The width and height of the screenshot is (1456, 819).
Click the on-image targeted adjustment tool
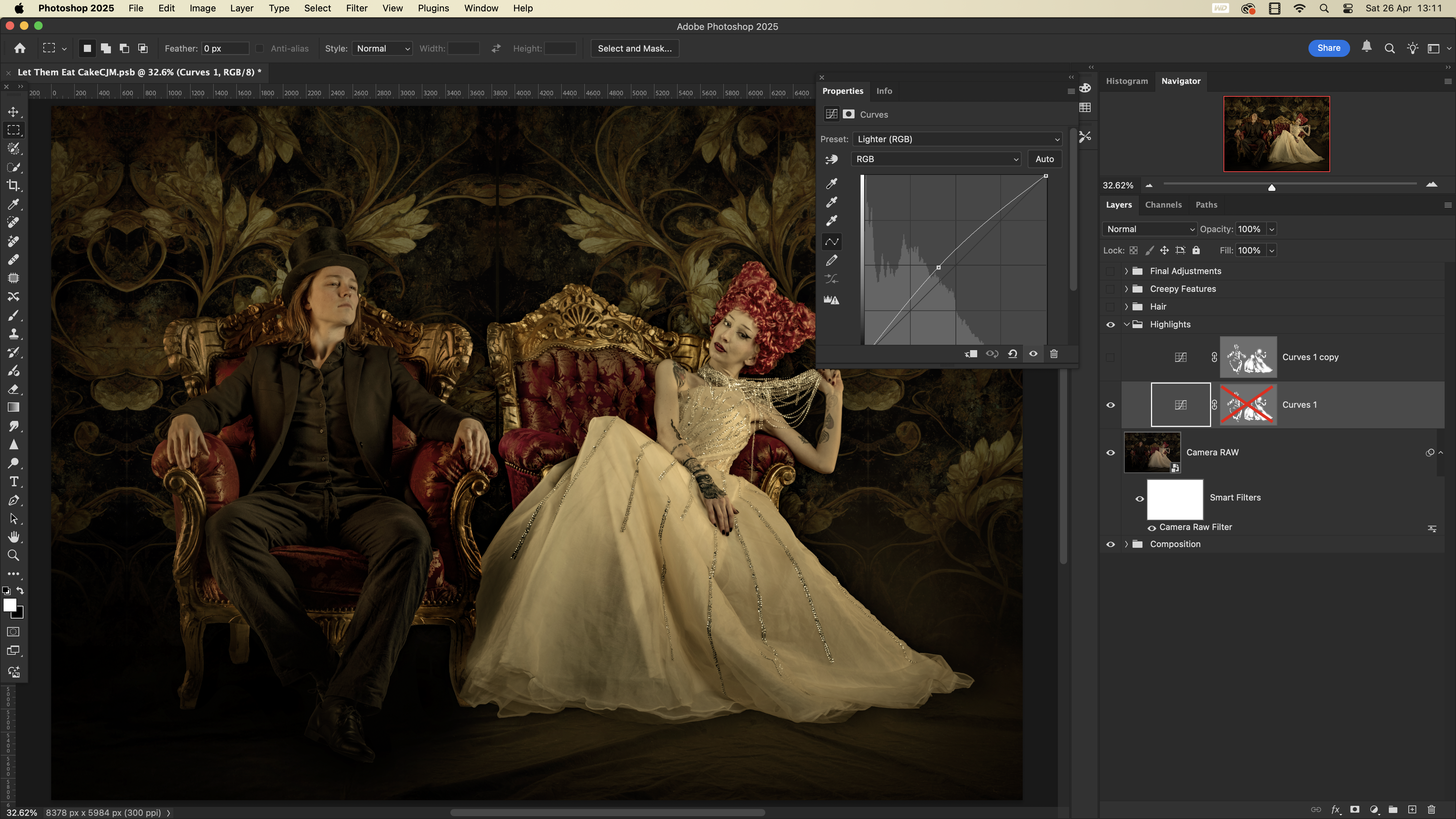coord(831,159)
